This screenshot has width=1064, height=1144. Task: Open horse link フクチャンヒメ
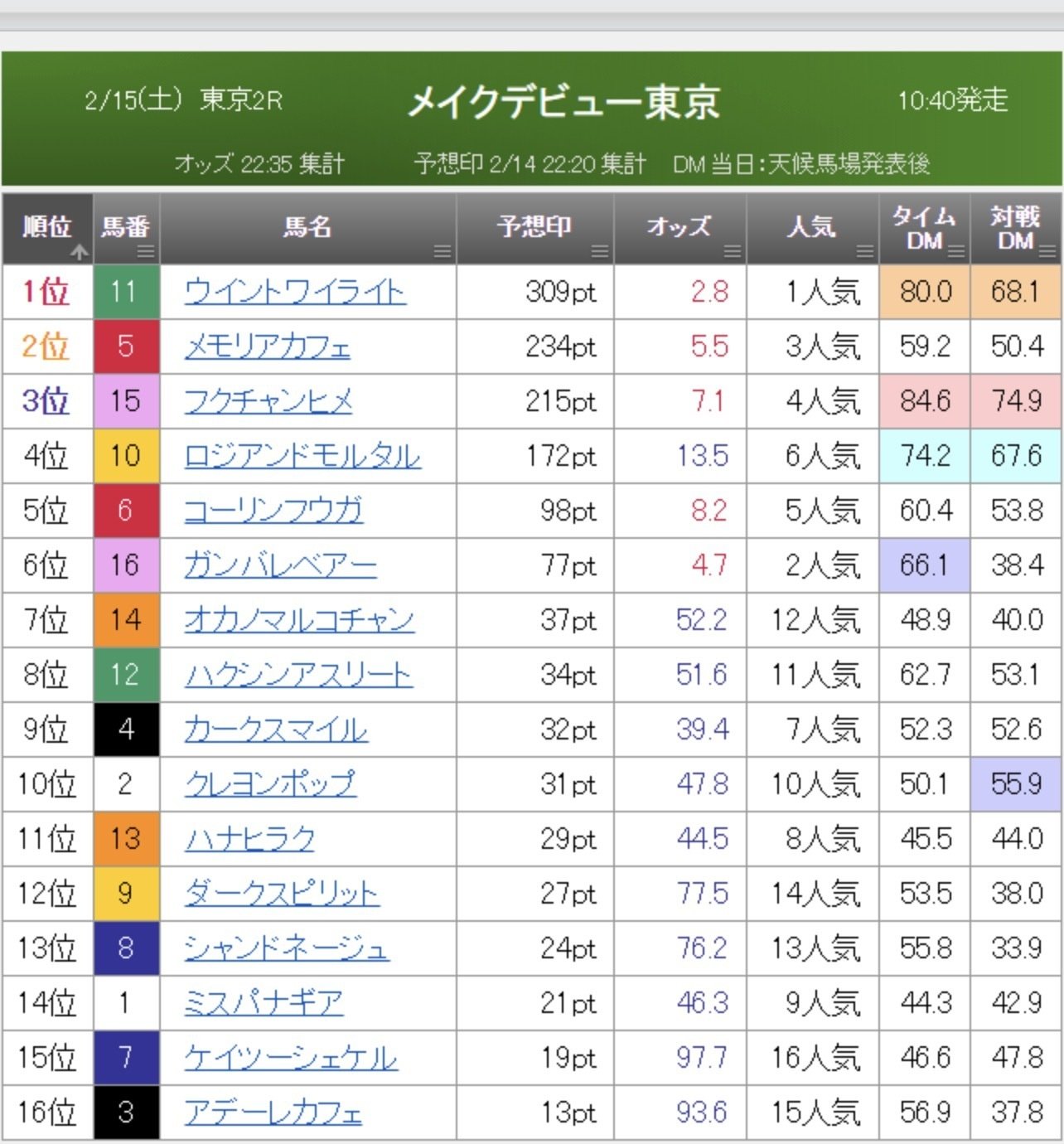268,401
